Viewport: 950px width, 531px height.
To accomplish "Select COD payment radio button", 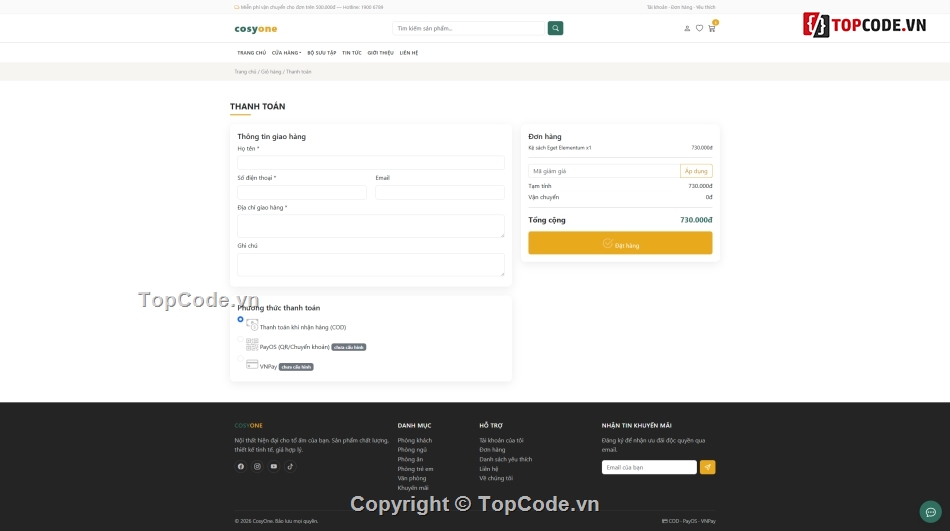I will click(241, 319).
